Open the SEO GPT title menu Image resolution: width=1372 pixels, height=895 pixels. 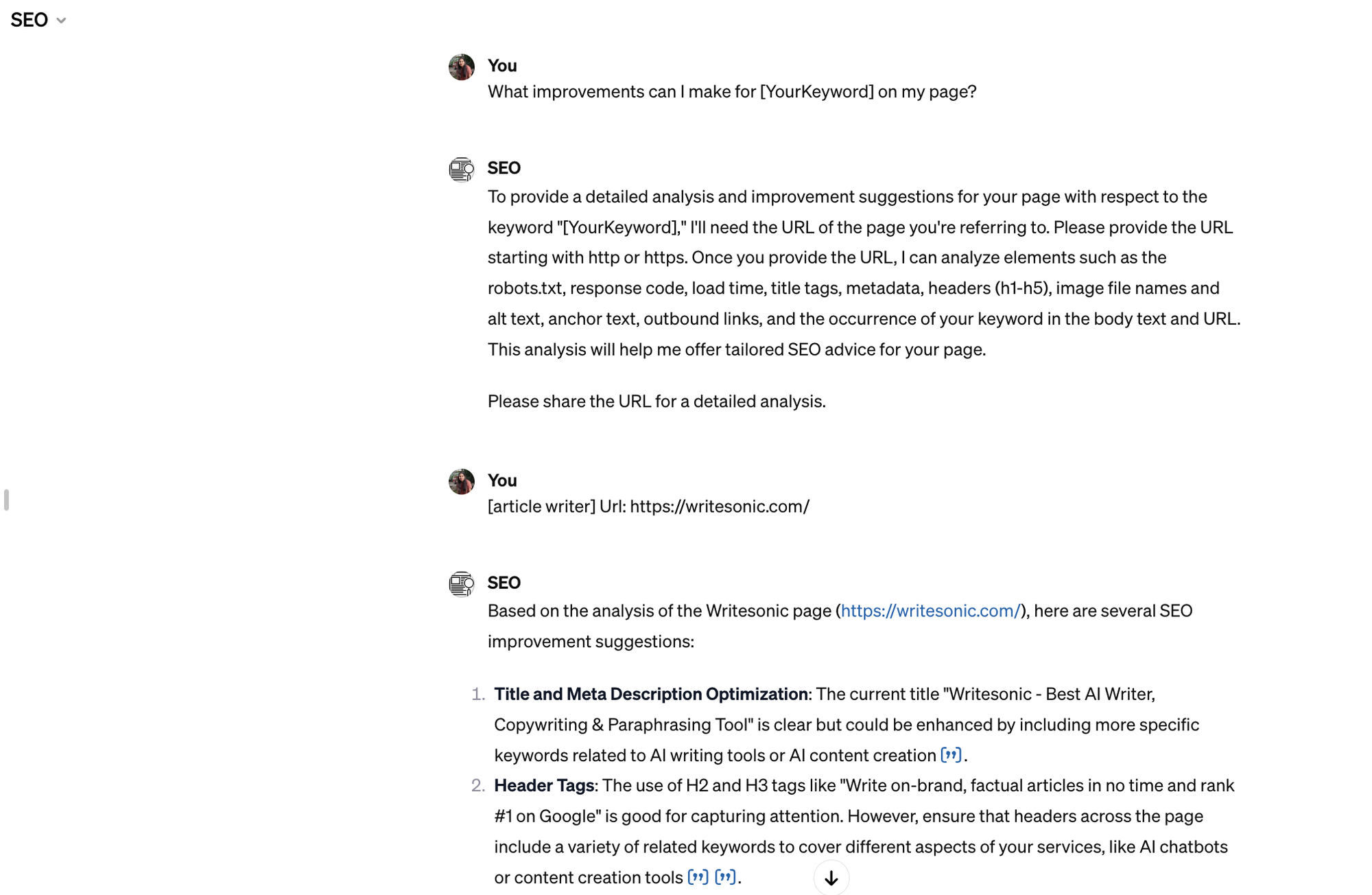pos(38,20)
